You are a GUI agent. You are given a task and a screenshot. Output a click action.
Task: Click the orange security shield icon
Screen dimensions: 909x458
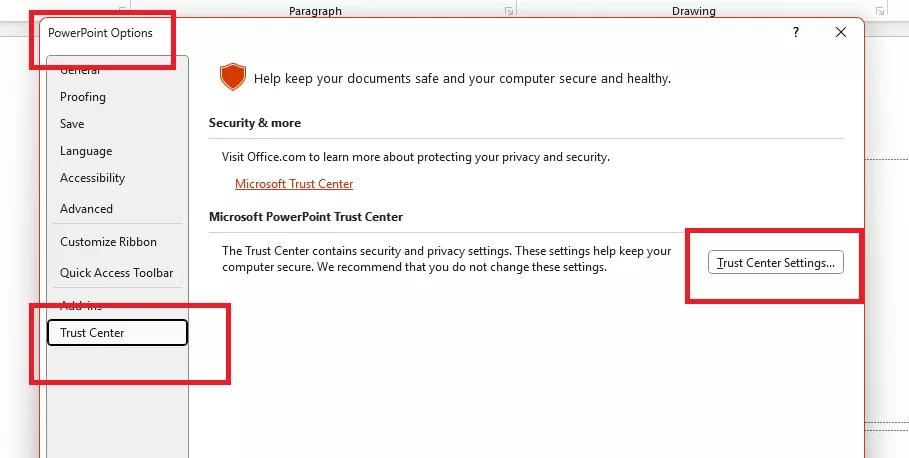pos(232,77)
